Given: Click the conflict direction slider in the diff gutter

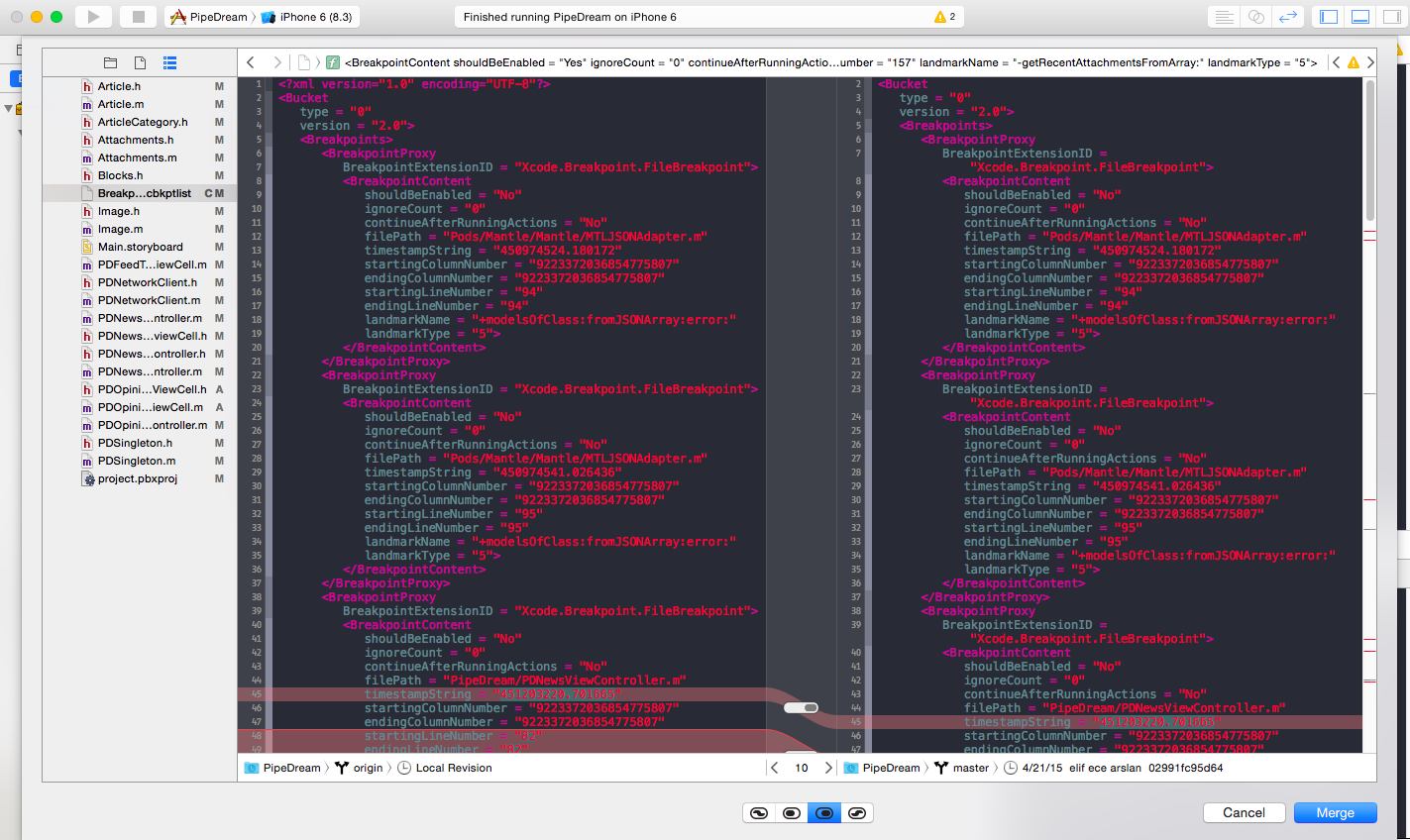Looking at the screenshot, I should point(801,708).
